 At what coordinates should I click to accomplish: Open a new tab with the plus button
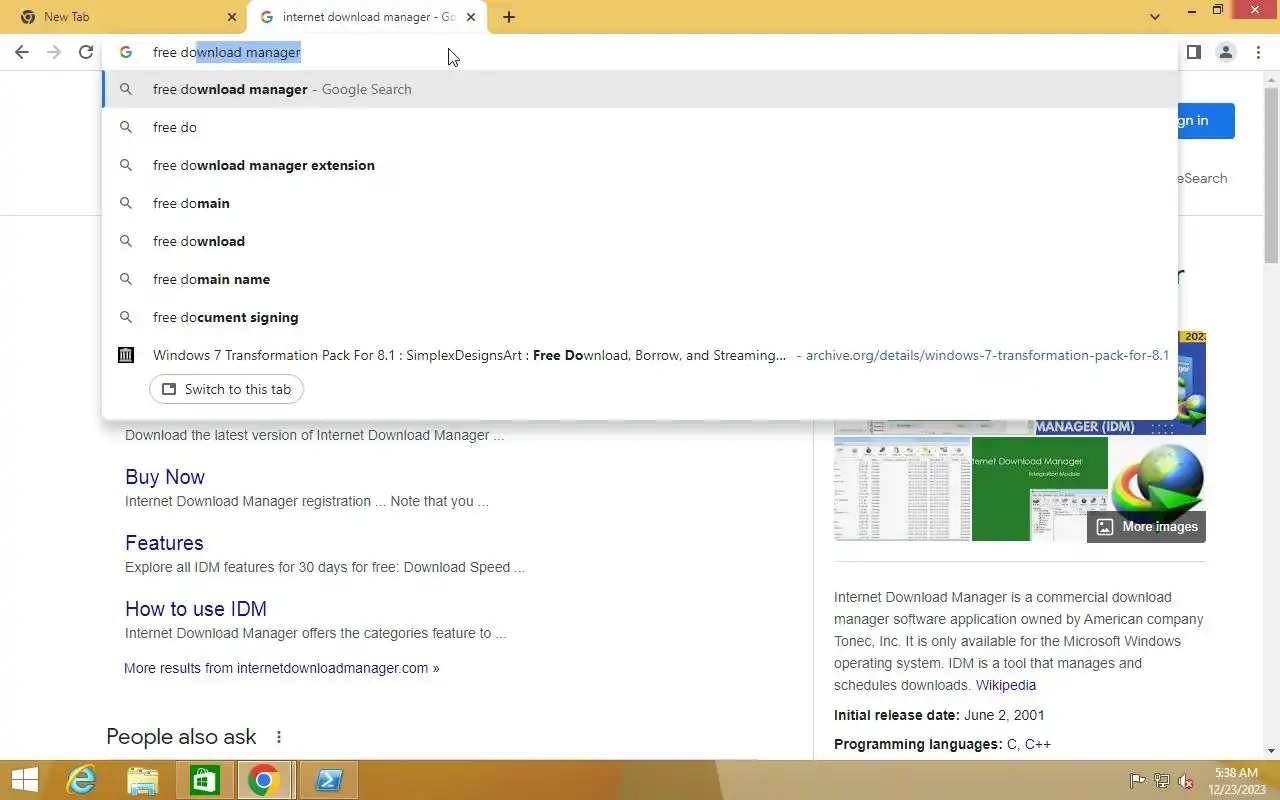pos(509,17)
